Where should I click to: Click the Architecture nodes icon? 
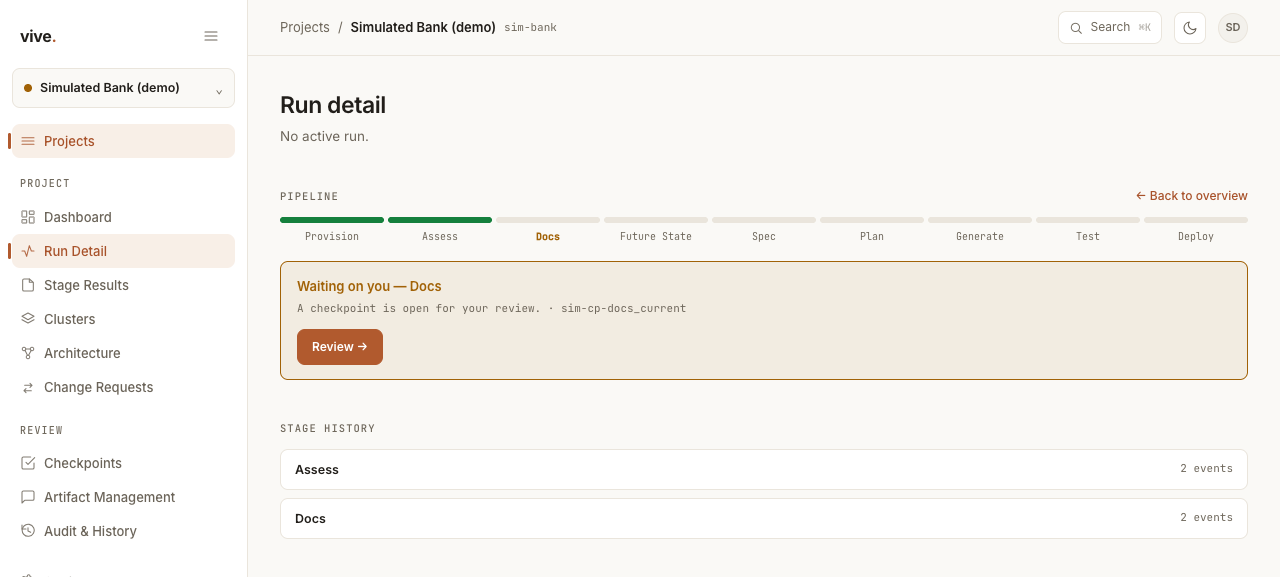pyautogui.click(x=28, y=353)
